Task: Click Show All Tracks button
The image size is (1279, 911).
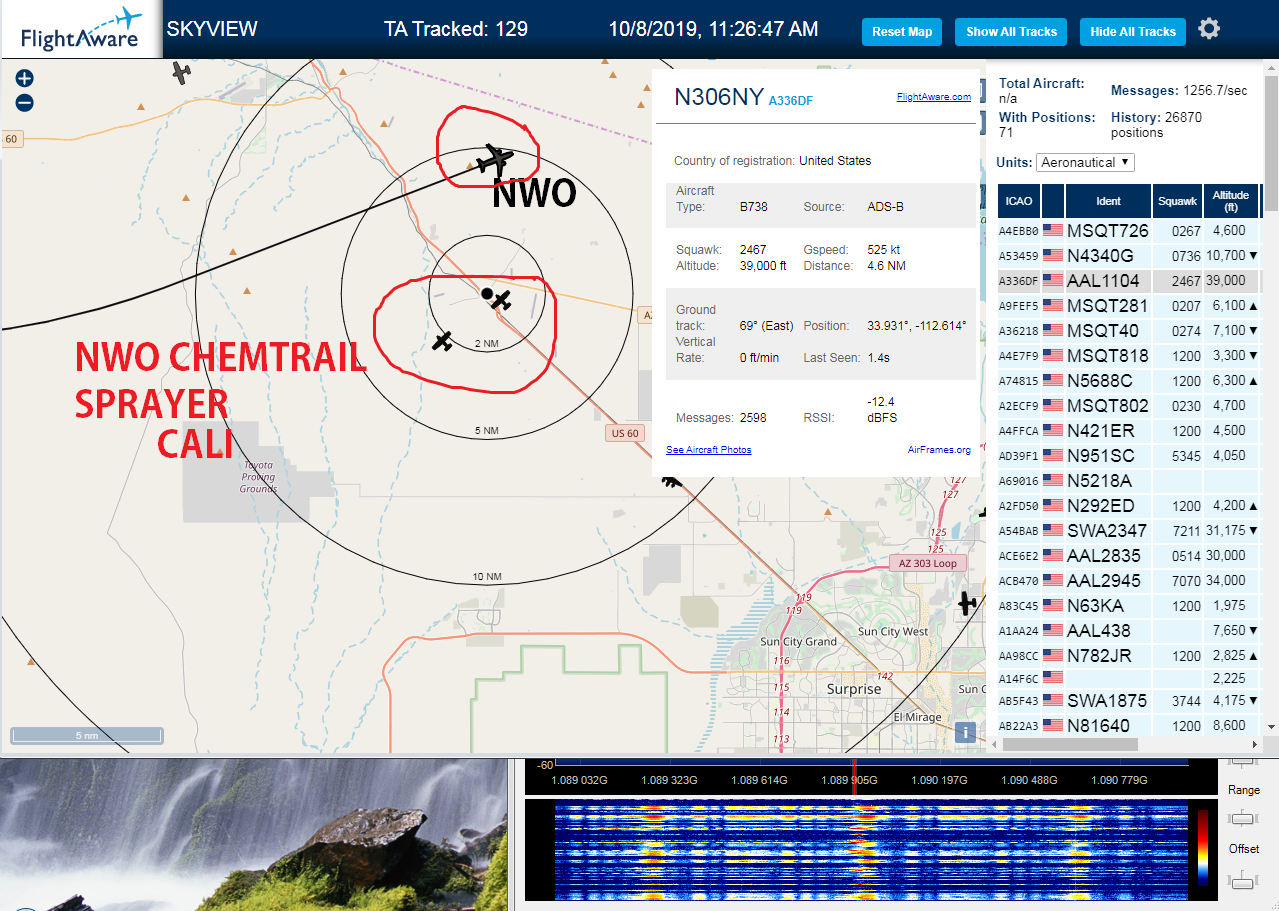Action: (1011, 32)
